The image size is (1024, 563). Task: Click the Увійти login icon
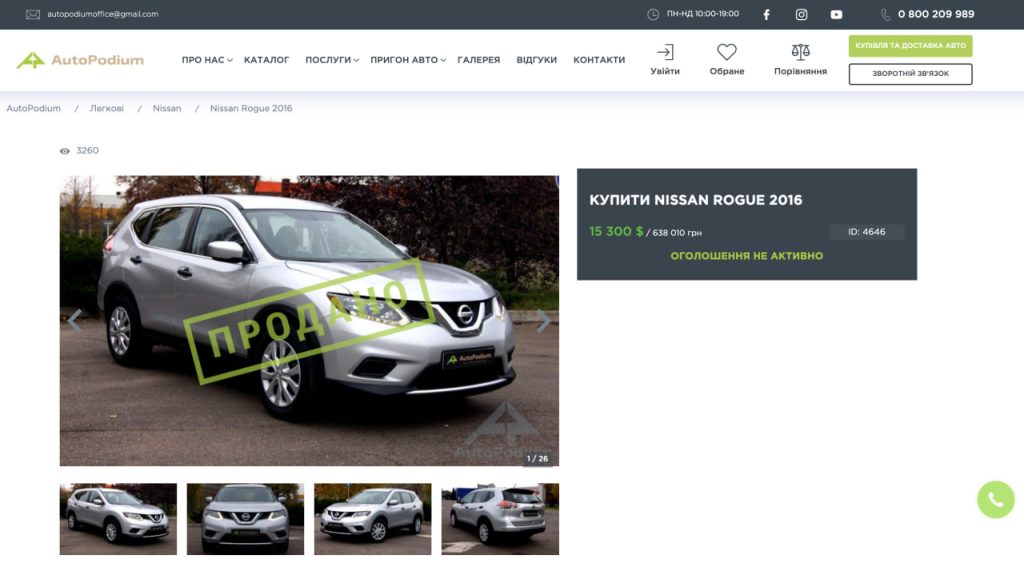click(665, 52)
